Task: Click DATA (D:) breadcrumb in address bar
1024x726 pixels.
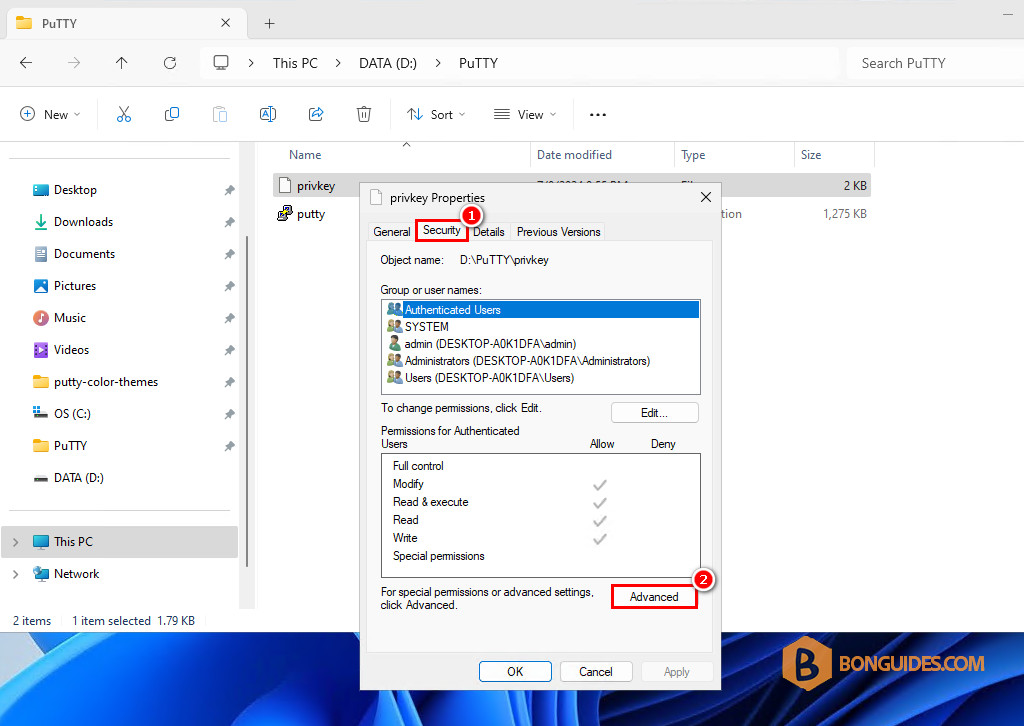Action: coord(388,63)
